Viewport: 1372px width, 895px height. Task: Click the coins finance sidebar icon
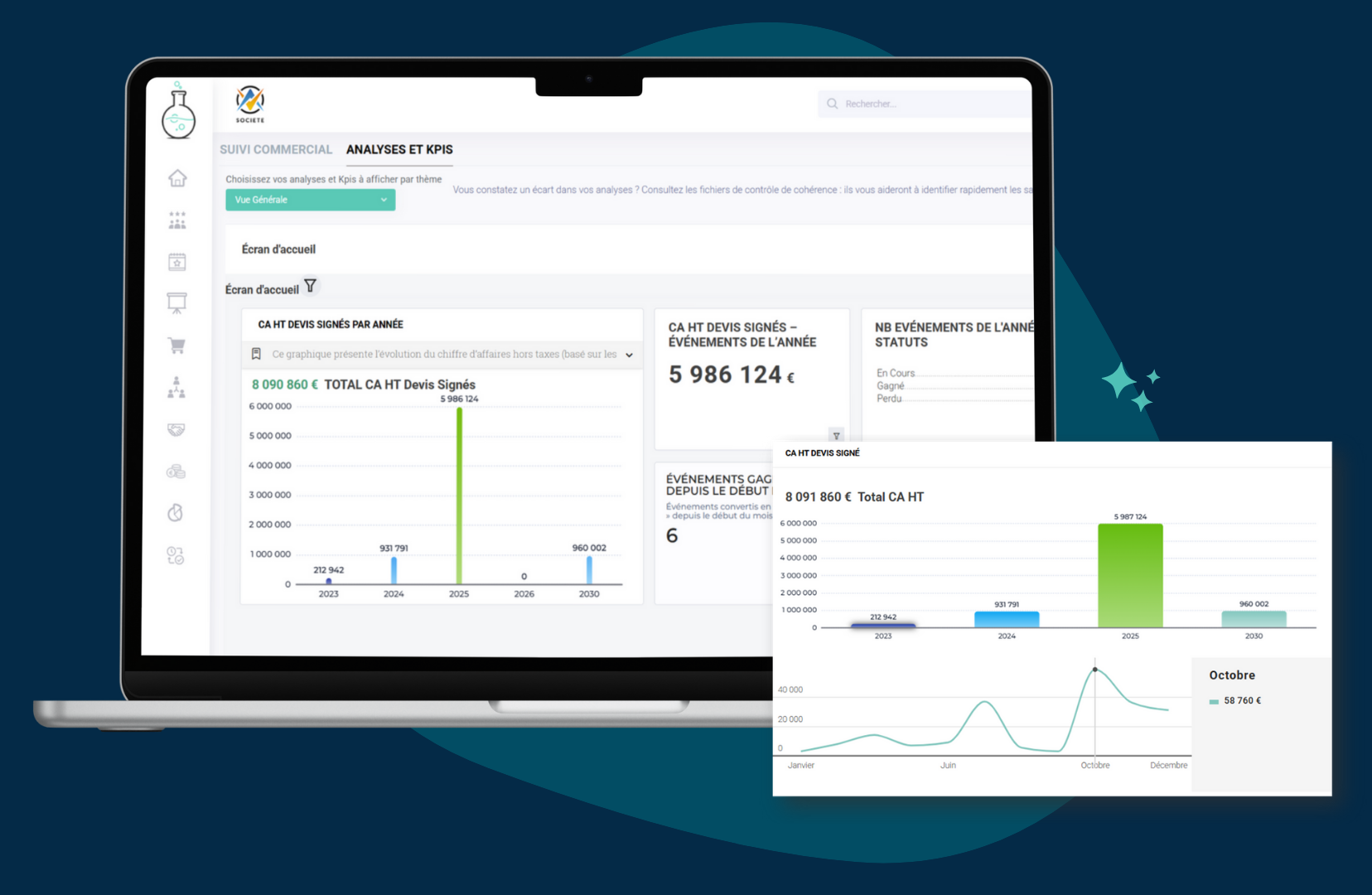pyautogui.click(x=176, y=472)
